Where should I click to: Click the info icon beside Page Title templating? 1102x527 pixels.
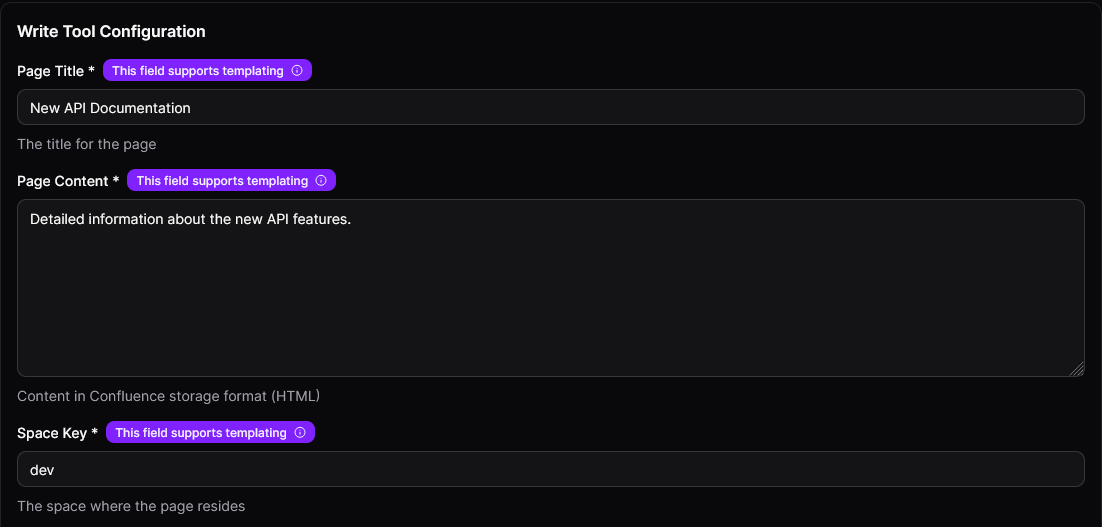tap(297, 71)
